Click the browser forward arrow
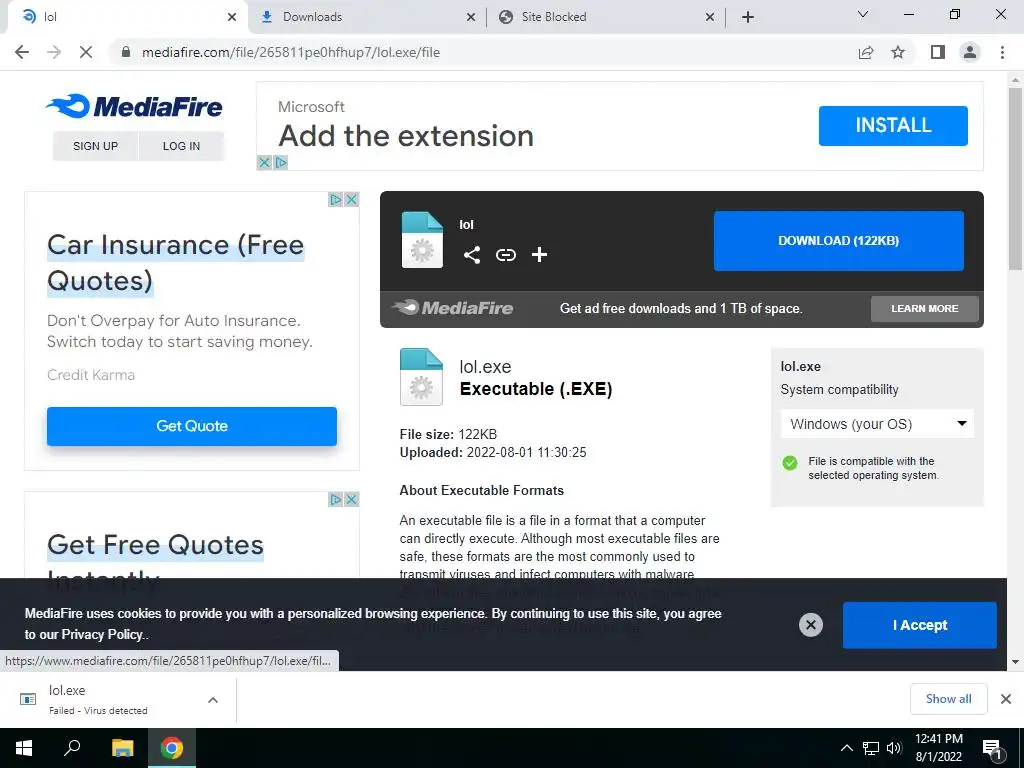This screenshot has height=768, width=1024. (x=54, y=52)
